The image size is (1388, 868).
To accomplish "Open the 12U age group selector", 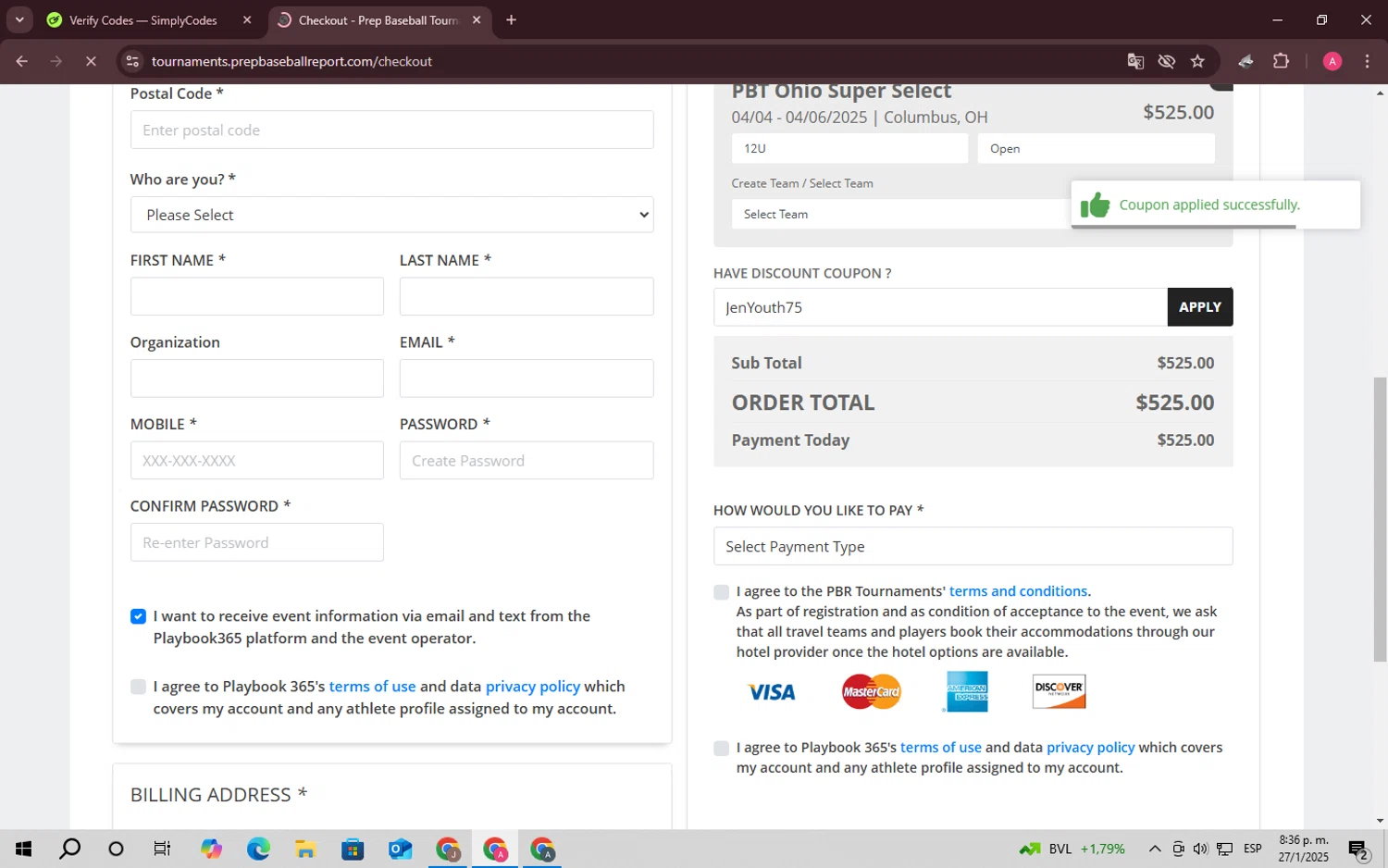I will (x=849, y=148).
